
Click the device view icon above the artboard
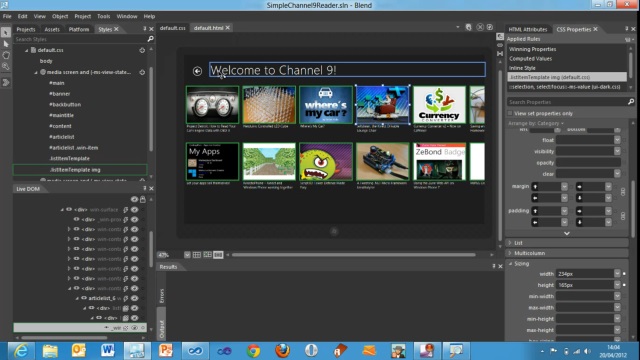tap(469, 27)
